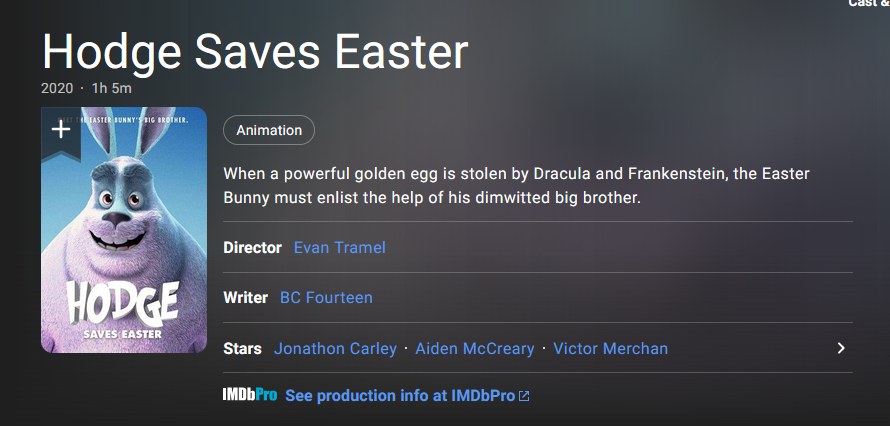Click the external link icon beside IMDbPro
Screen dimensions: 890x426
(525, 396)
